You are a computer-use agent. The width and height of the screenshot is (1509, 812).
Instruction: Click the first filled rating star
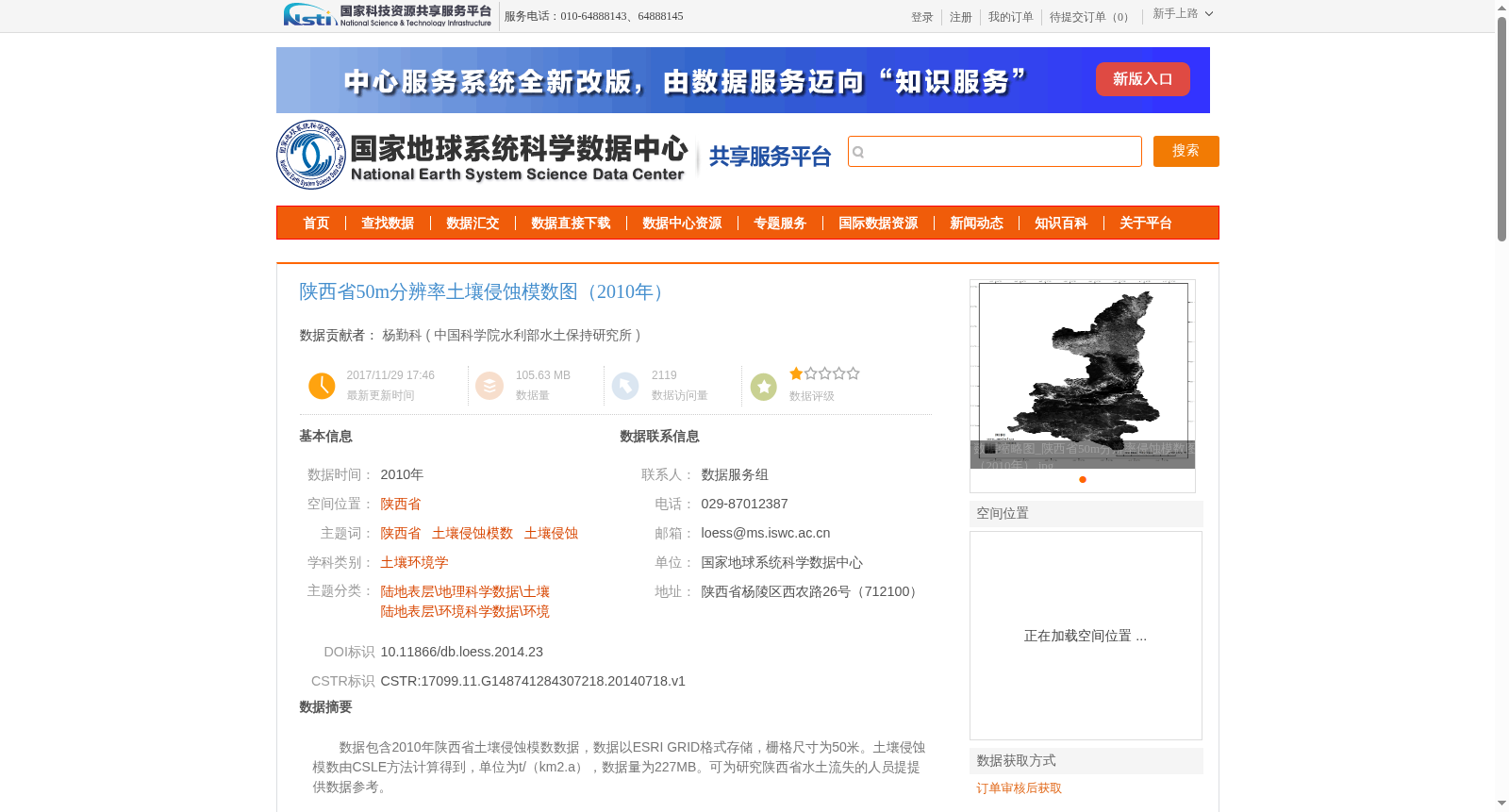[x=796, y=373]
